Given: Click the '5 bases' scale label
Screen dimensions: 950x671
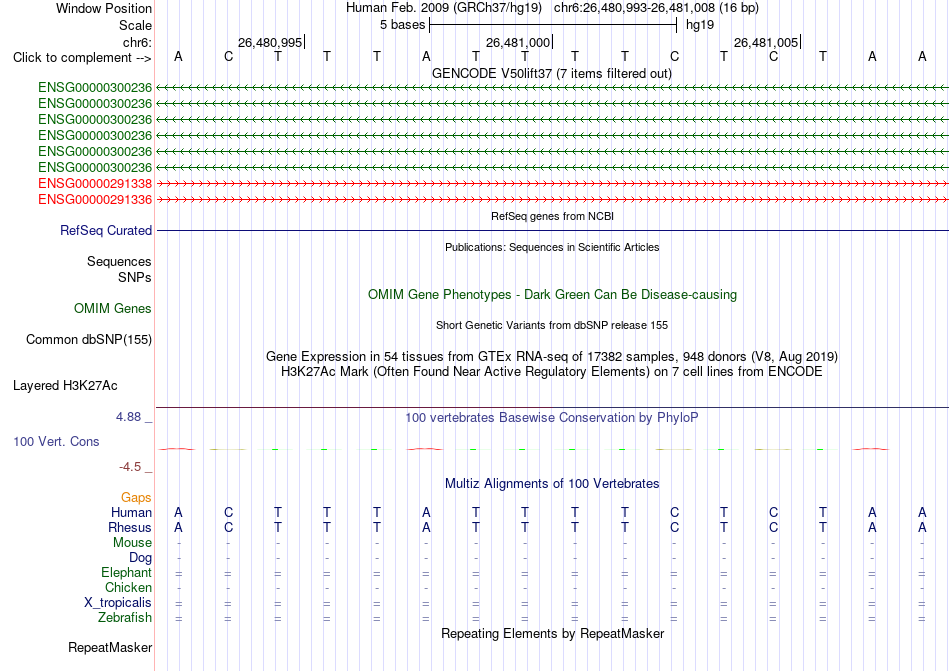Looking at the screenshot, I should [x=402, y=25].
